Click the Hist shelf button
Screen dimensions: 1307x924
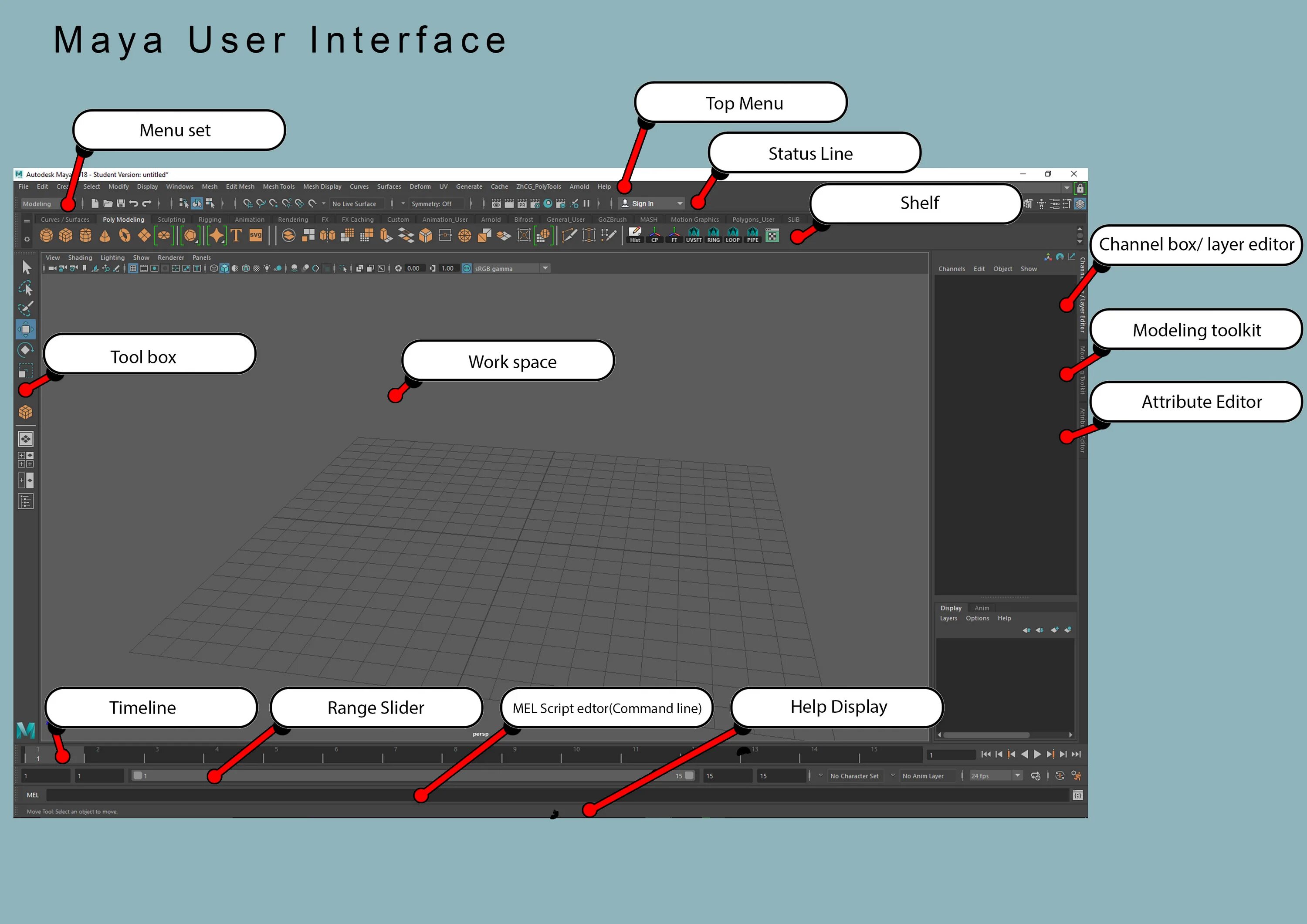pos(635,234)
